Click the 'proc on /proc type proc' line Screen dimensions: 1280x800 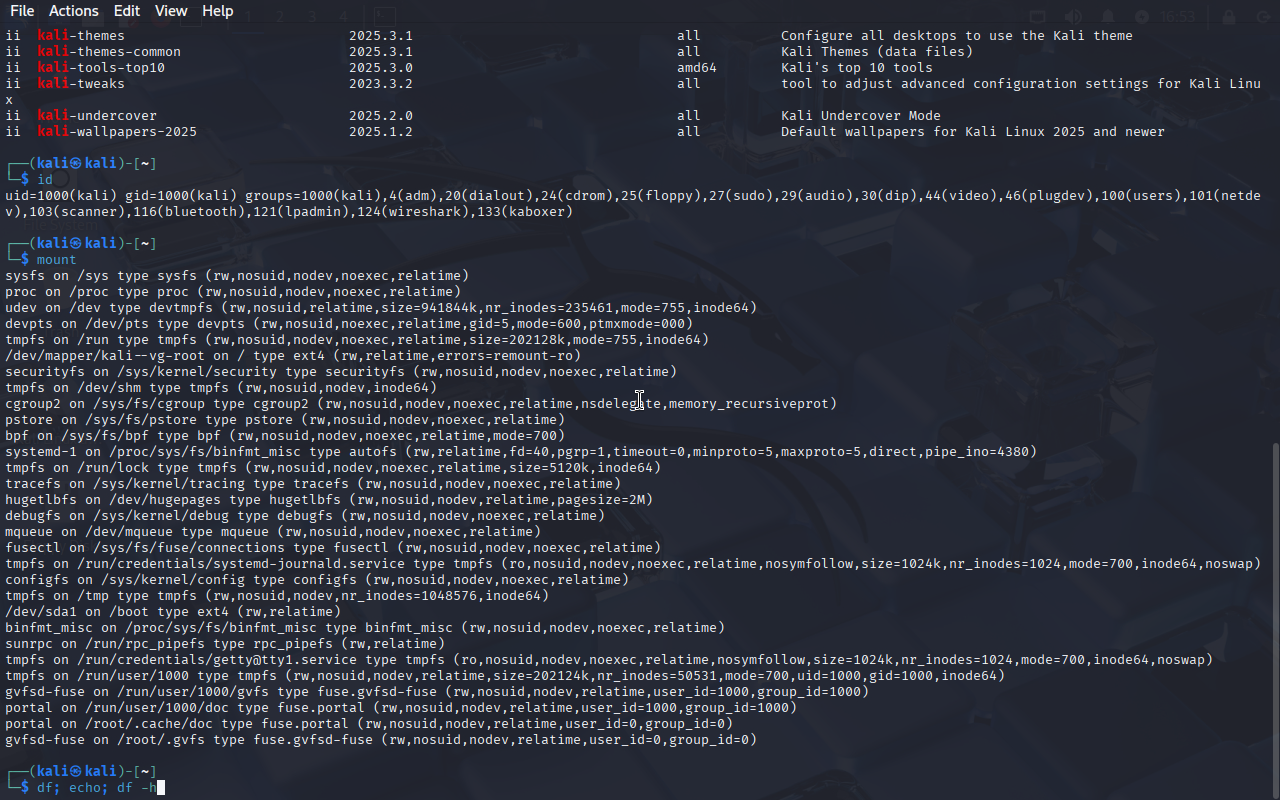click(233, 292)
